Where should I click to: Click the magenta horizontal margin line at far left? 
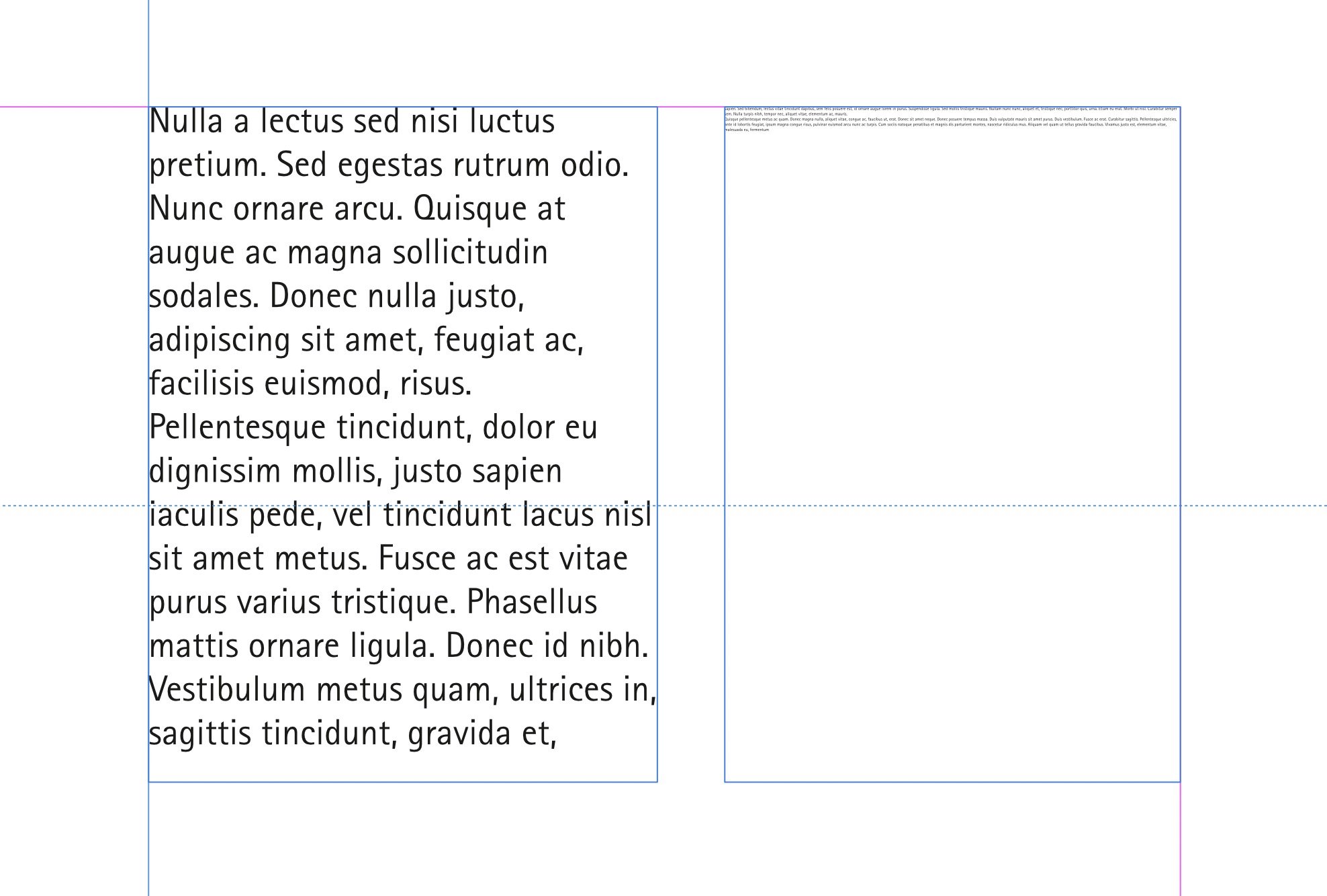[x=73, y=107]
